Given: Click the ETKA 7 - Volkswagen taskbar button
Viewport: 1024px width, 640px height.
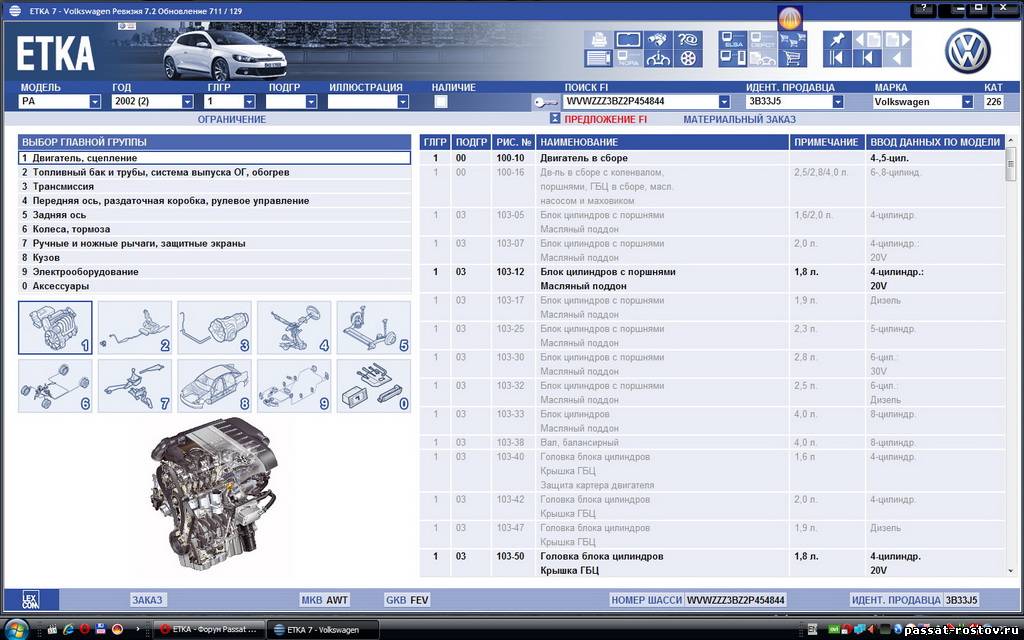Looking at the screenshot, I should pos(323,630).
